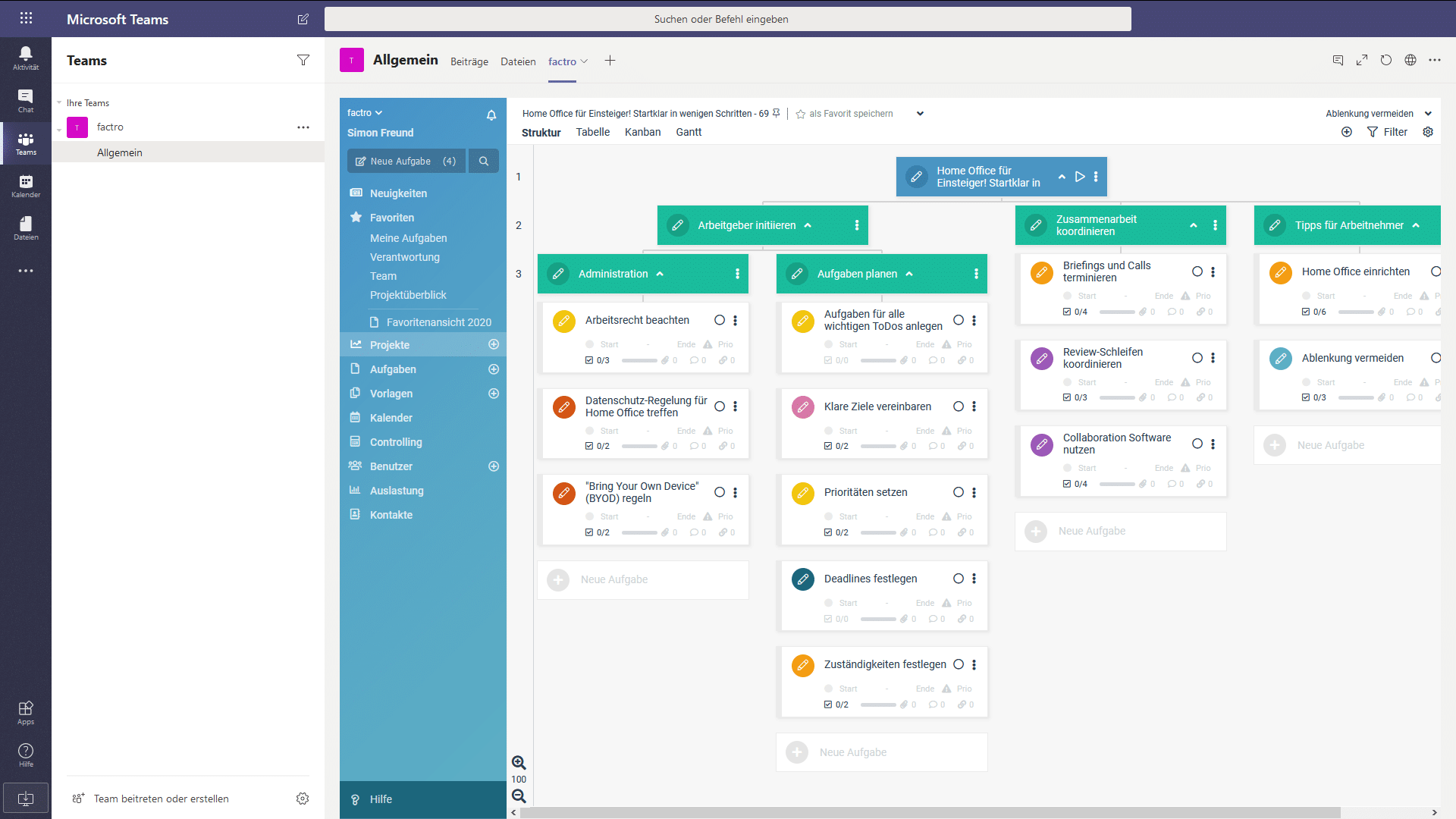
Task: Open the factro dropdown in sidebar header
Action: (365, 113)
